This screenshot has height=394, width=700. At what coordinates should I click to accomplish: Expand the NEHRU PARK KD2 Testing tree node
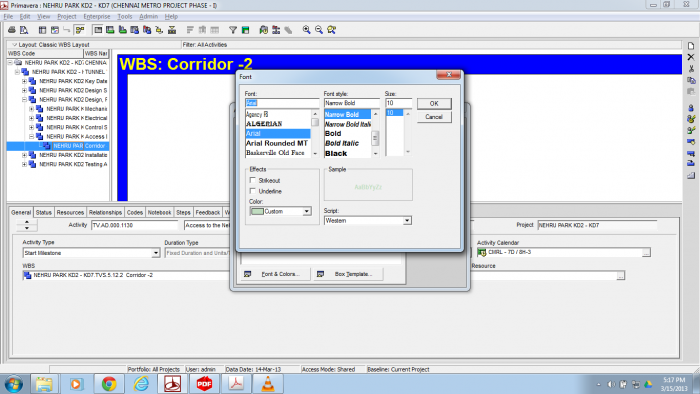coord(25,164)
